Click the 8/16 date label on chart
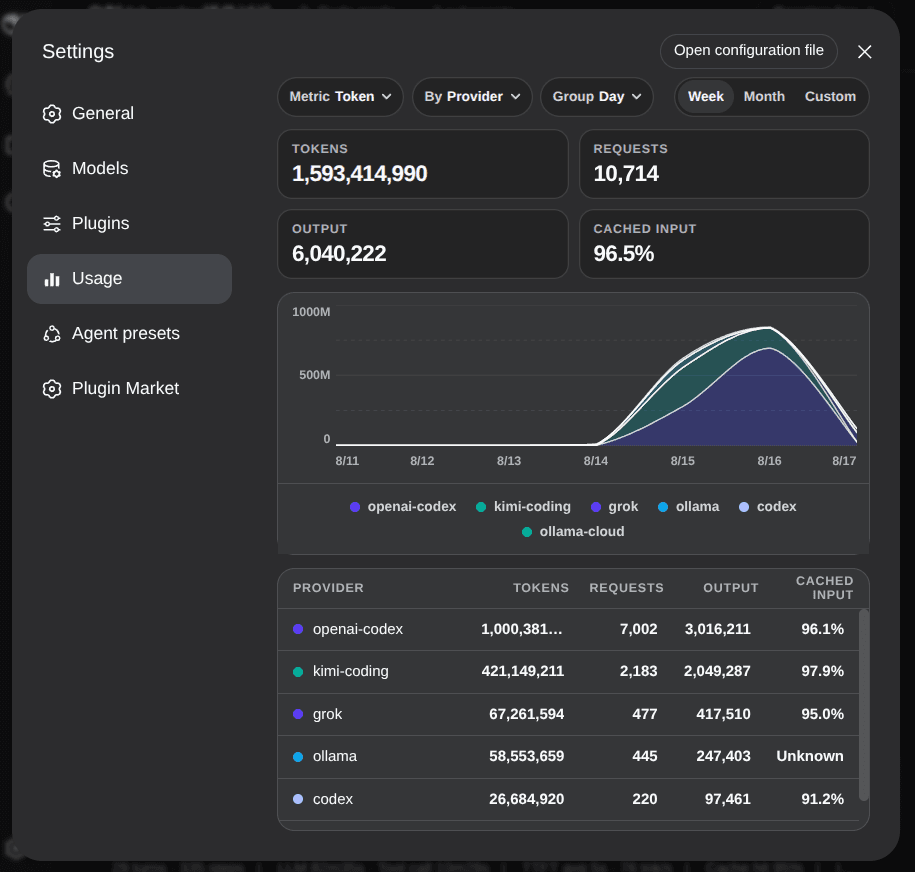The width and height of the screenshot is (915, 872). coord(769,461)
